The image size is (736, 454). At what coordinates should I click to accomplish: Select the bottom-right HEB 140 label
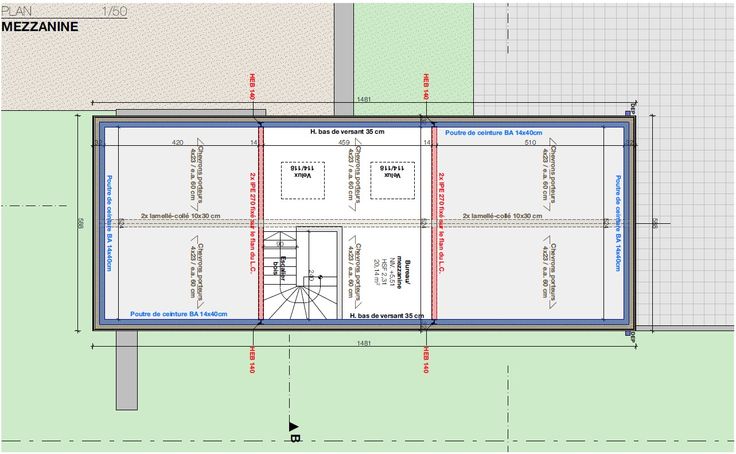(x=425, y=359)
